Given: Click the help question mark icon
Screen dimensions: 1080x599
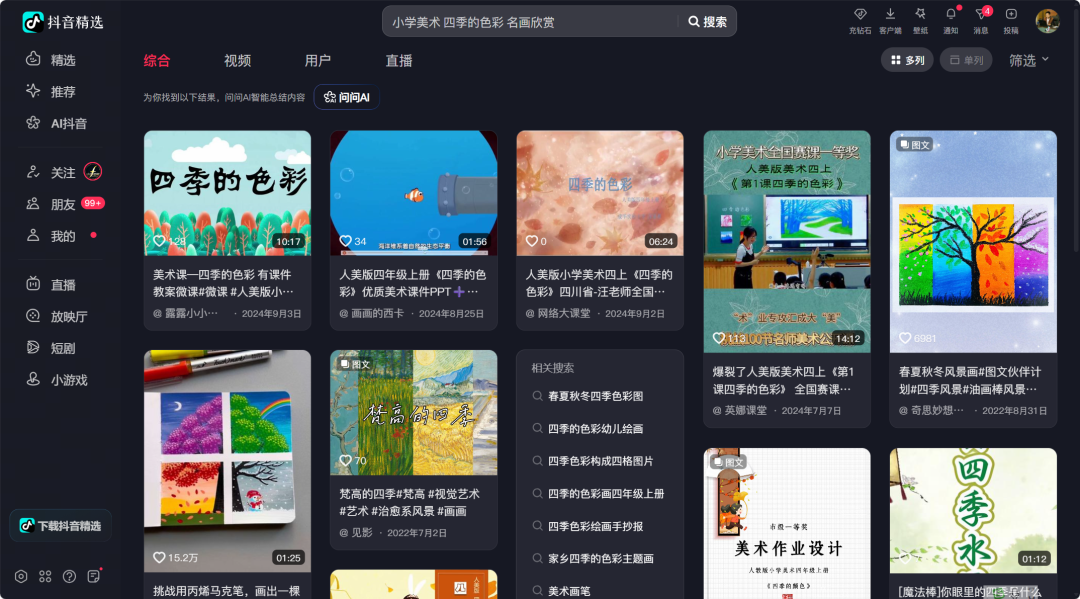Looking at the screenshot, I should coord(70,576).
